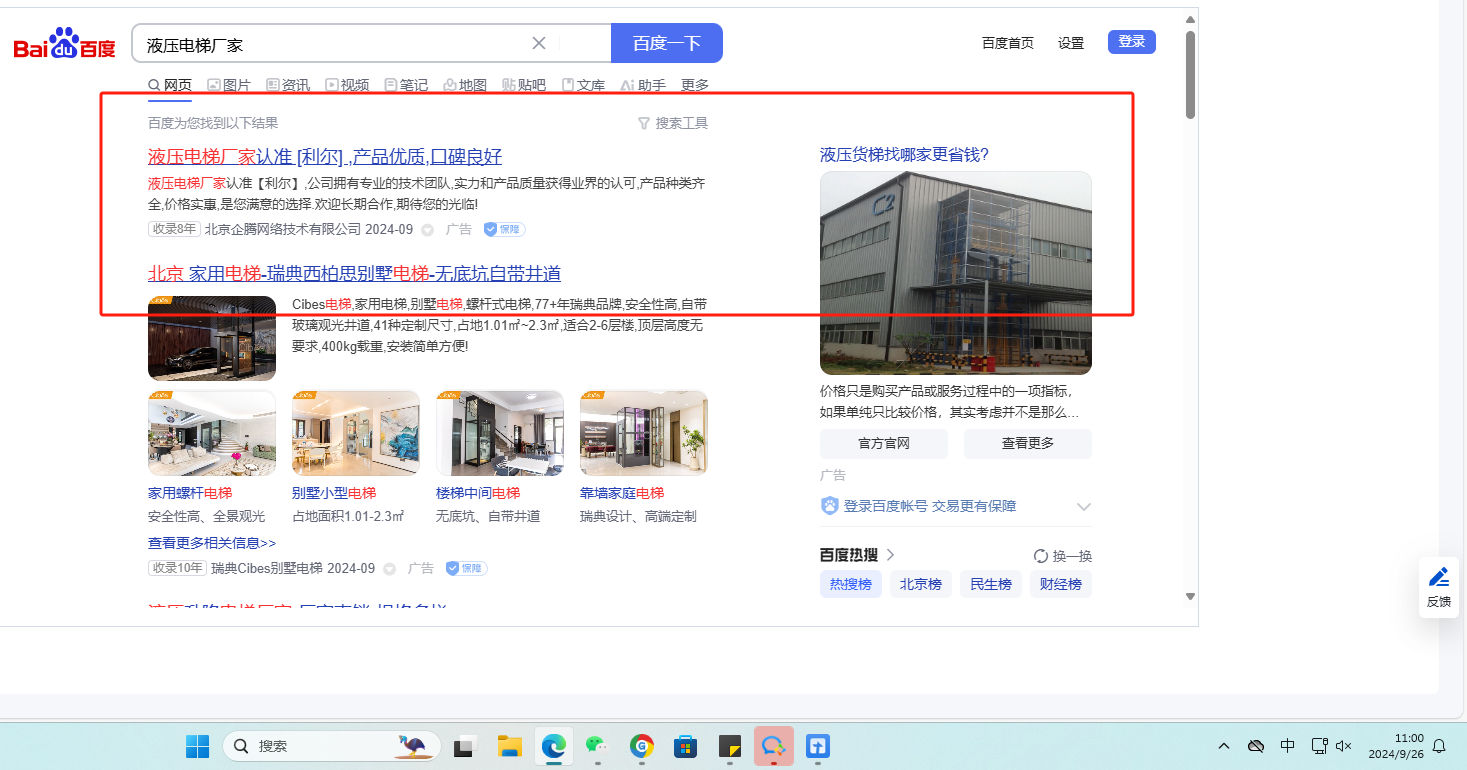Open the 百度首页 link

(1008, 43)
